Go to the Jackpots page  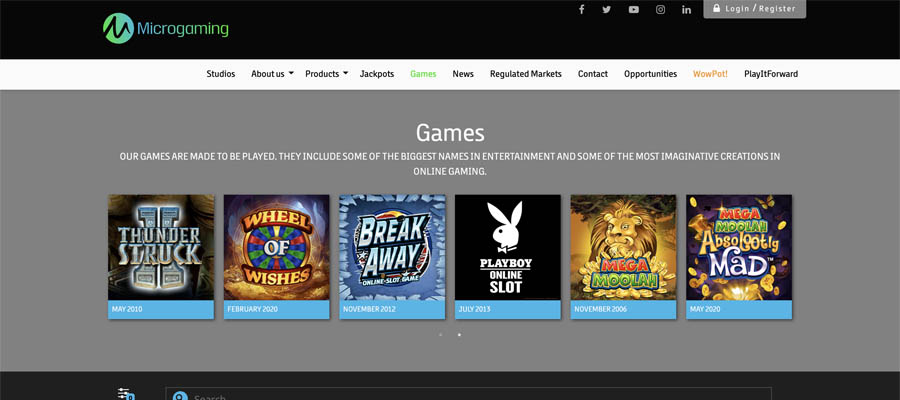377,74
